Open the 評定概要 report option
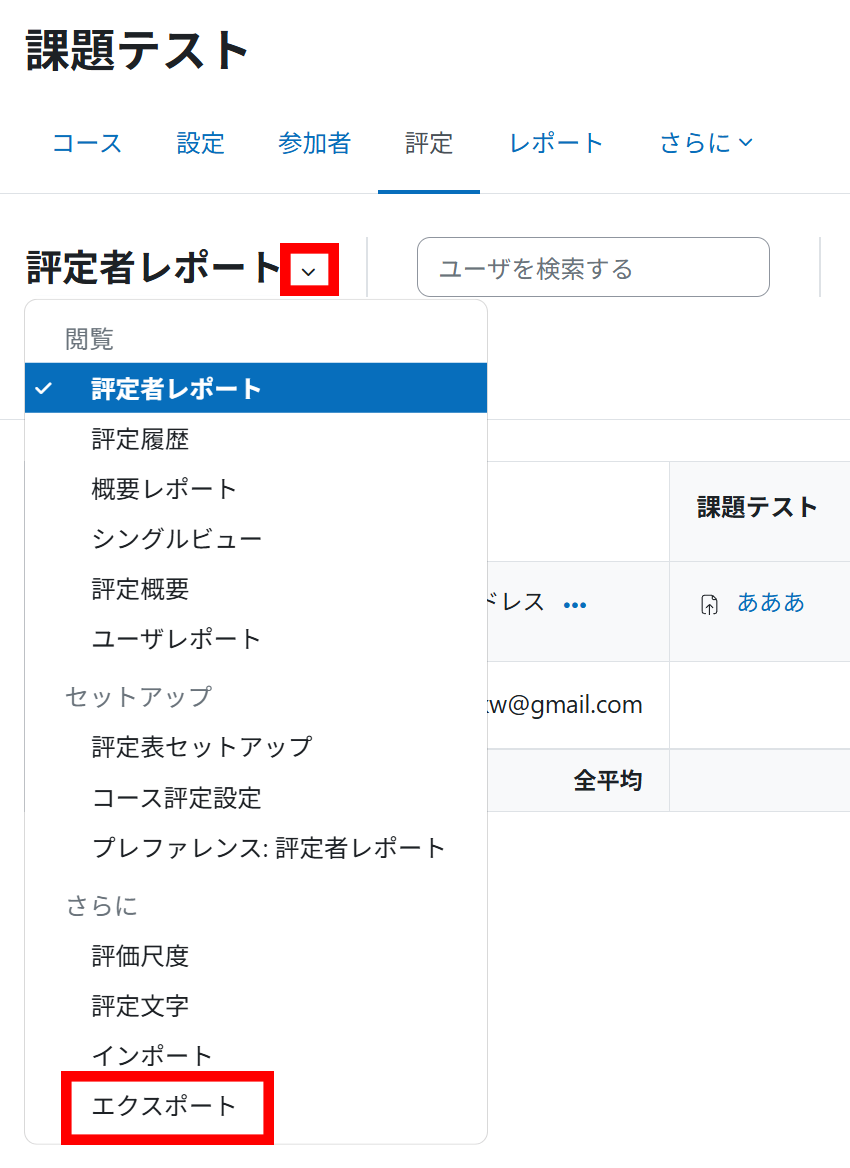 140,589
